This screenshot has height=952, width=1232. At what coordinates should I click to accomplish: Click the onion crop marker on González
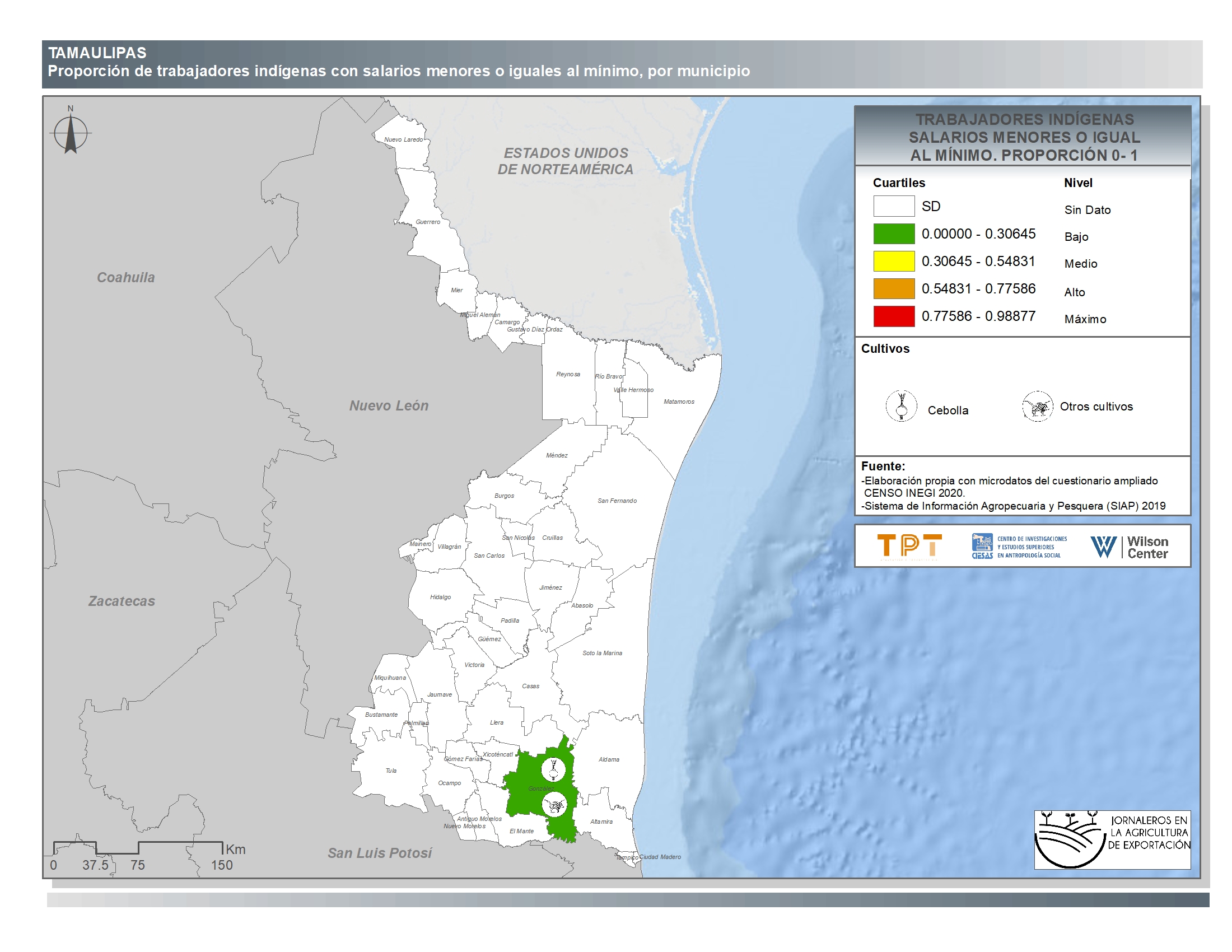click(553, 769)
